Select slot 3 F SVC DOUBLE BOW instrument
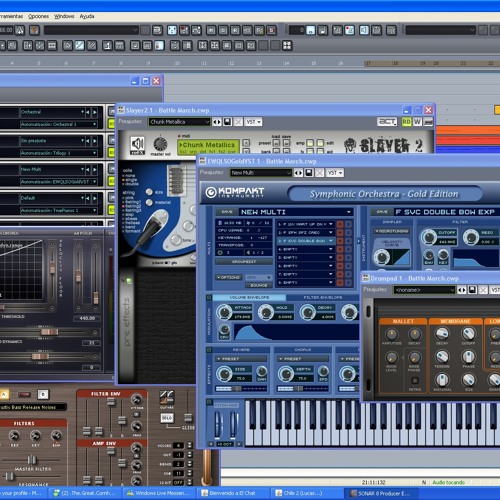 coord(305,241)
